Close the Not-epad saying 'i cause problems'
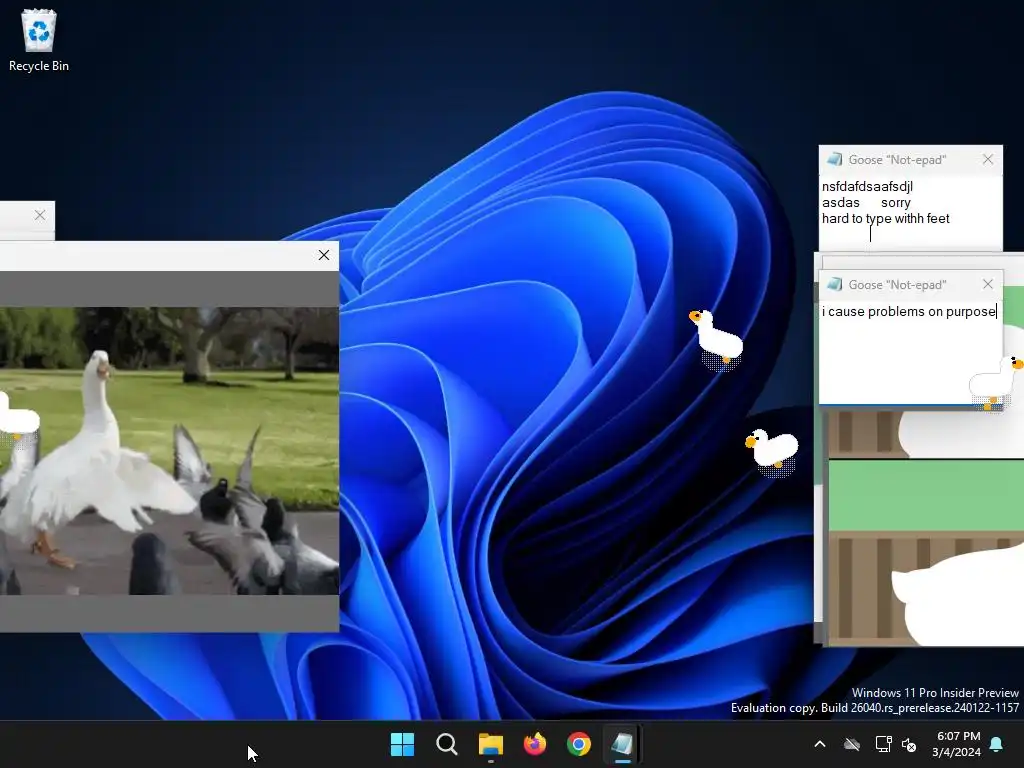Image resolution: width=1024 pixels, height=768 pixels. click(x=988, y=284)
